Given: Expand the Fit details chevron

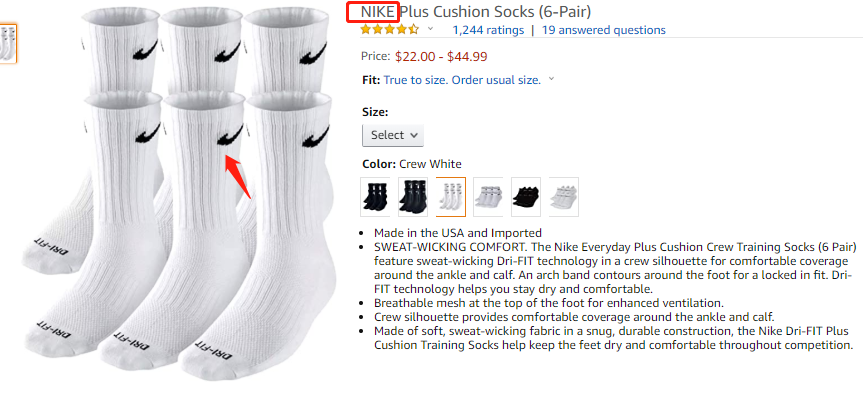Looking at the screenshot, I should coord(551,79).
